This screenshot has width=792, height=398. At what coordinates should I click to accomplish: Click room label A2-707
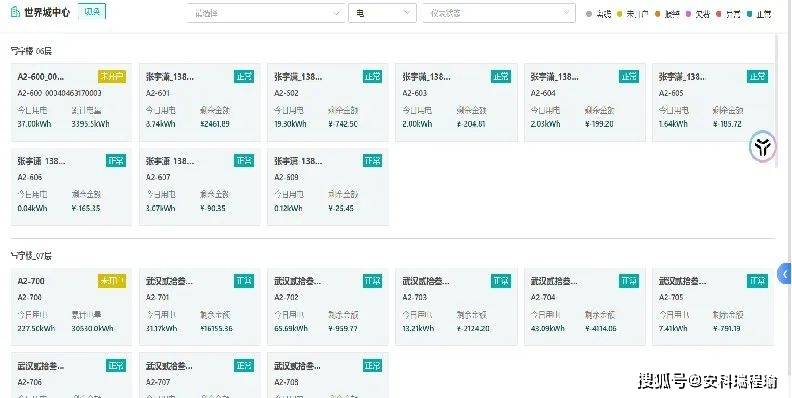pos(158,382)
